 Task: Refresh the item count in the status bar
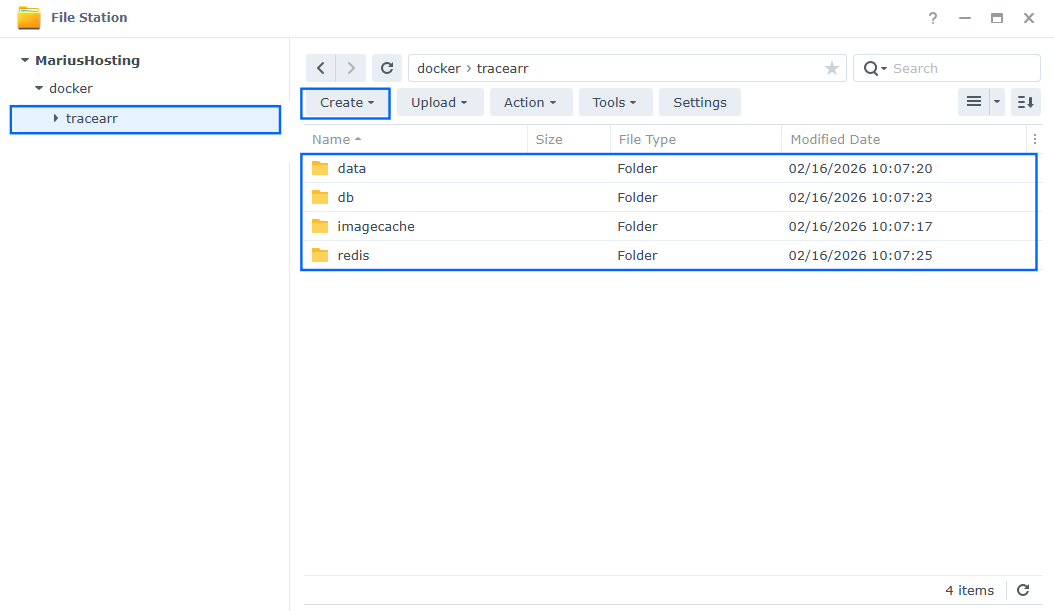[x=1021, y=590]
